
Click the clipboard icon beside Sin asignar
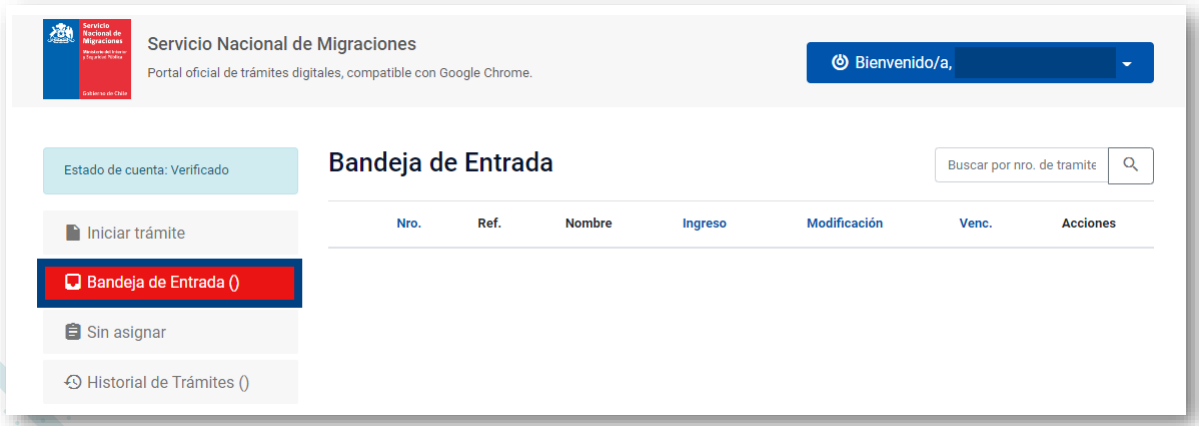click(x=73, y=333)
